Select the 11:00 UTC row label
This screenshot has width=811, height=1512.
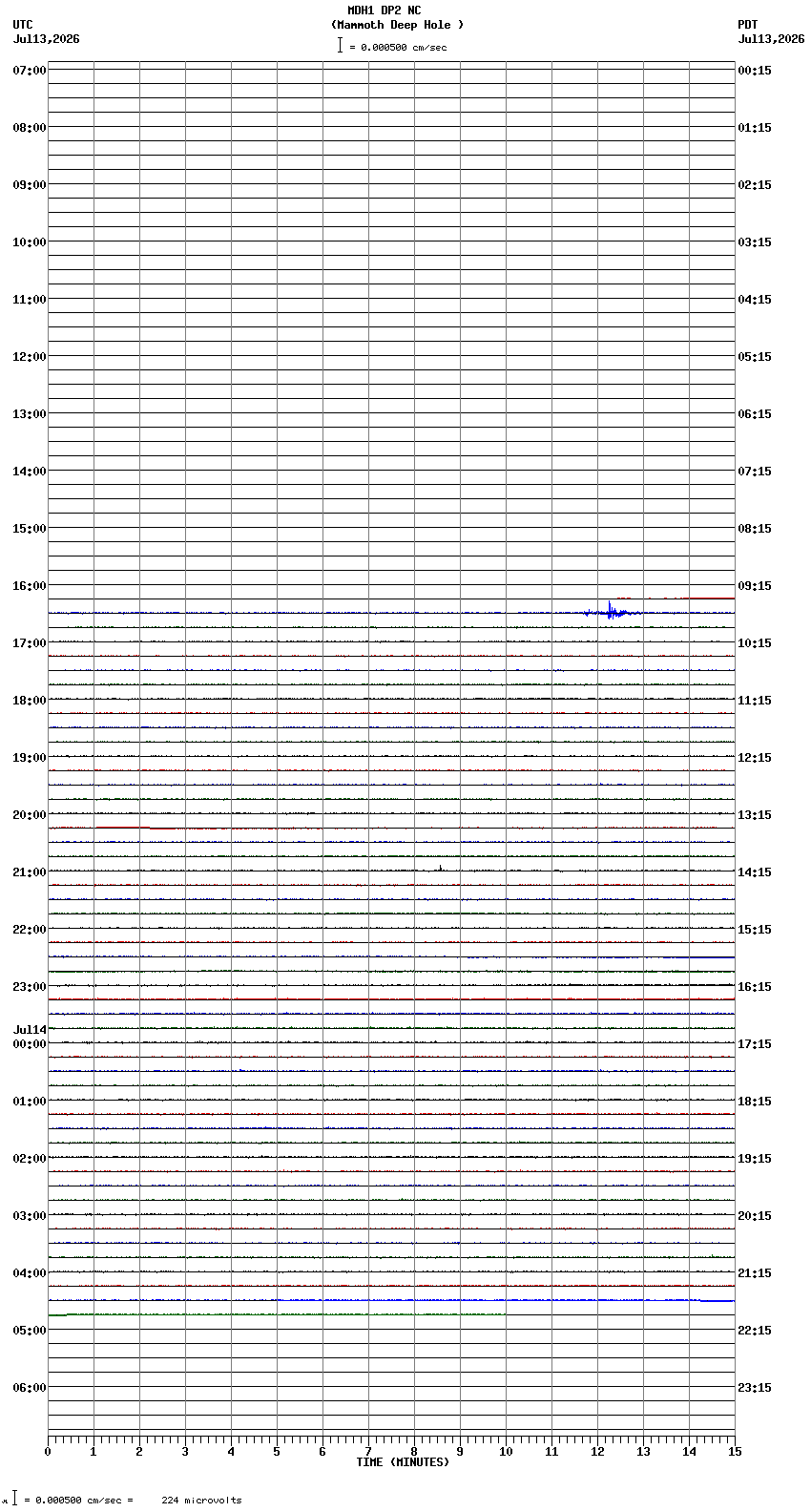30,300
